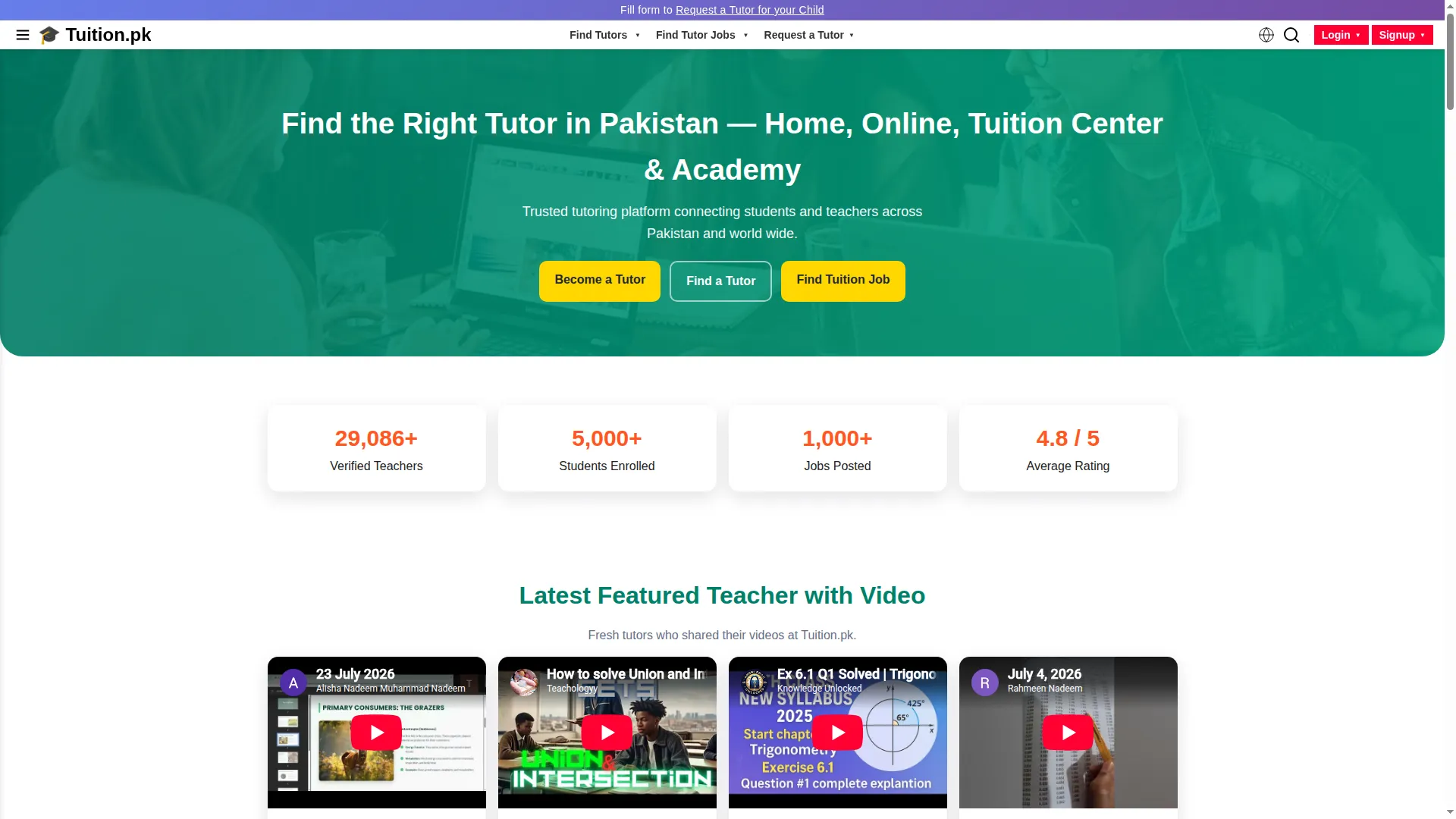Click 'Teachologyy' channel name
This screenshot has height=819, width=1456.
572,689
